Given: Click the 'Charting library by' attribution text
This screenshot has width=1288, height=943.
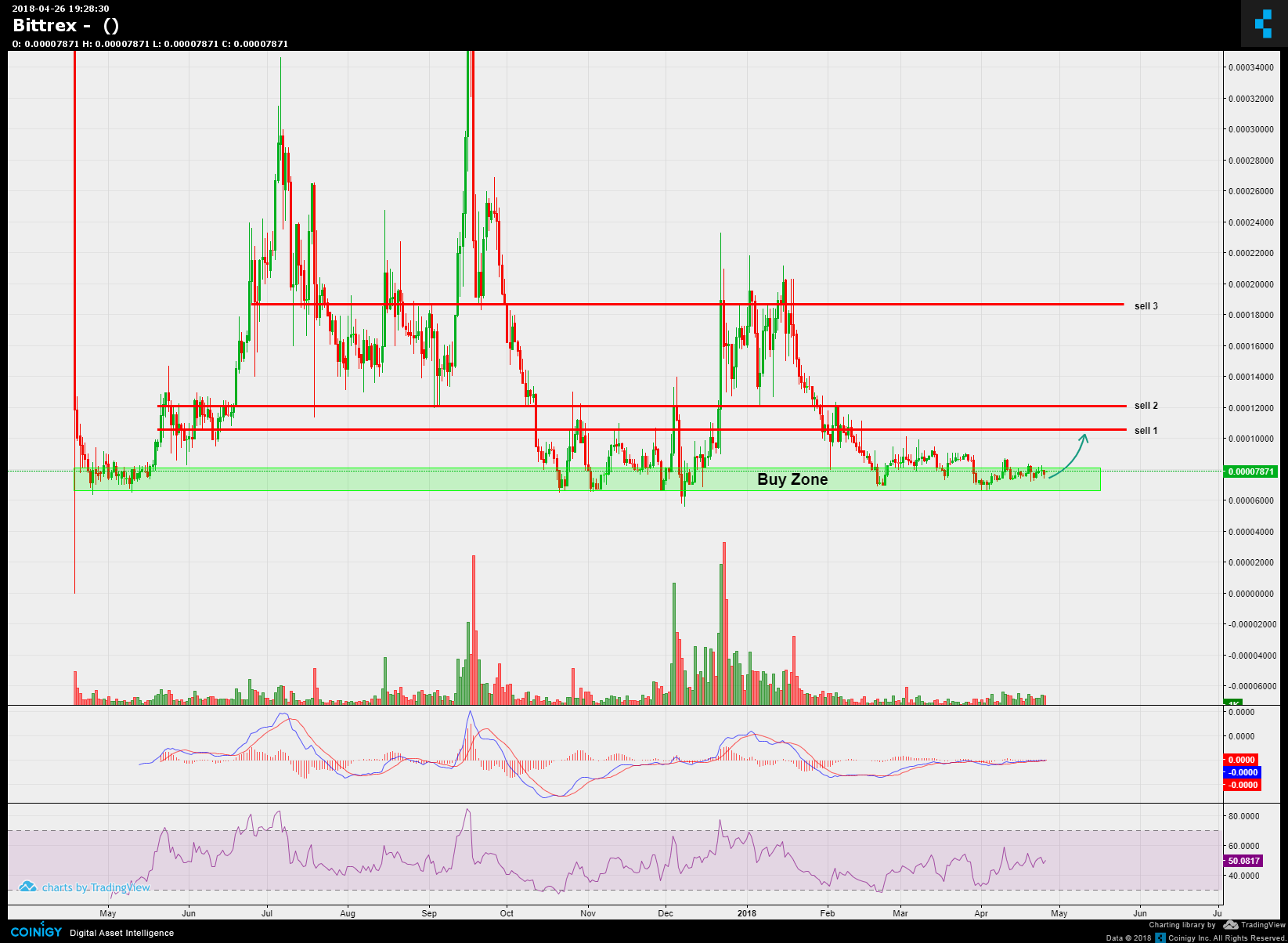Looking at the screenshot, I should [1182, 926].
